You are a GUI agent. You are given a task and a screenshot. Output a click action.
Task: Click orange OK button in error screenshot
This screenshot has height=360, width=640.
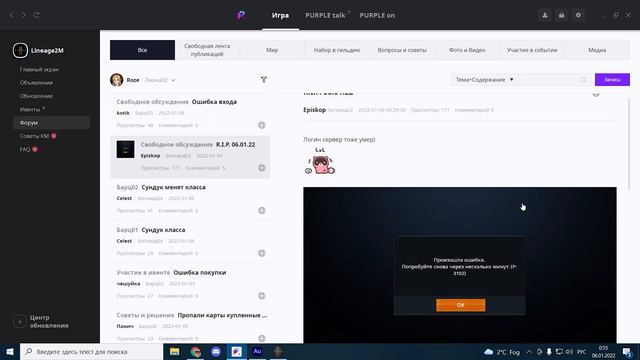pyautogui.click(x=461, y=305)
